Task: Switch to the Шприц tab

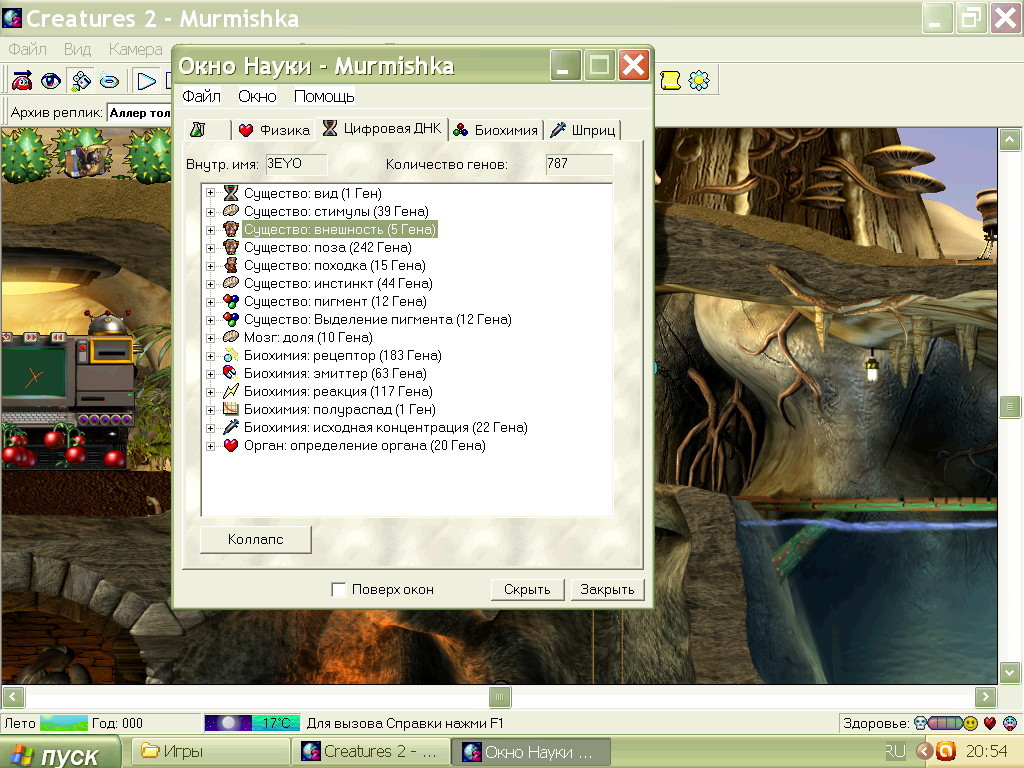Action: pos(583,130)
